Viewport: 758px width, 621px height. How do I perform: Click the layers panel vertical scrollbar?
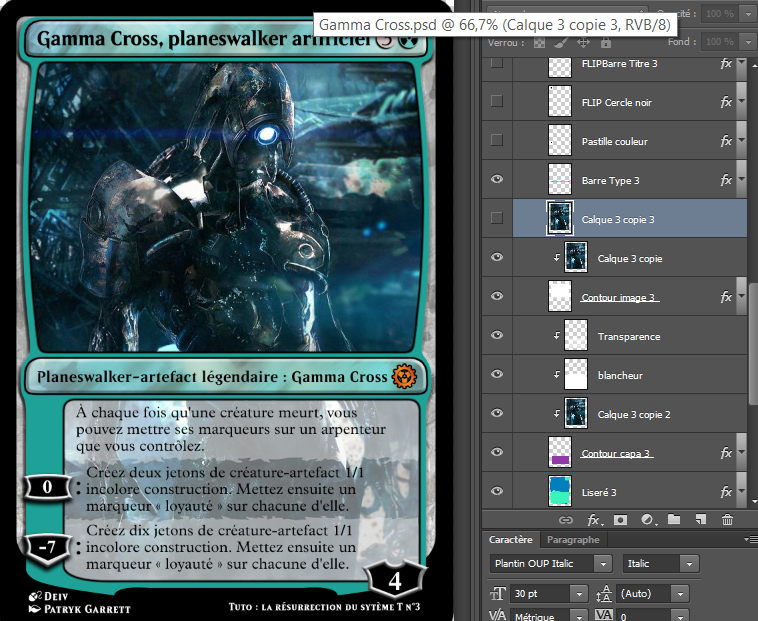pyautogui.click(x=753, y=343)
